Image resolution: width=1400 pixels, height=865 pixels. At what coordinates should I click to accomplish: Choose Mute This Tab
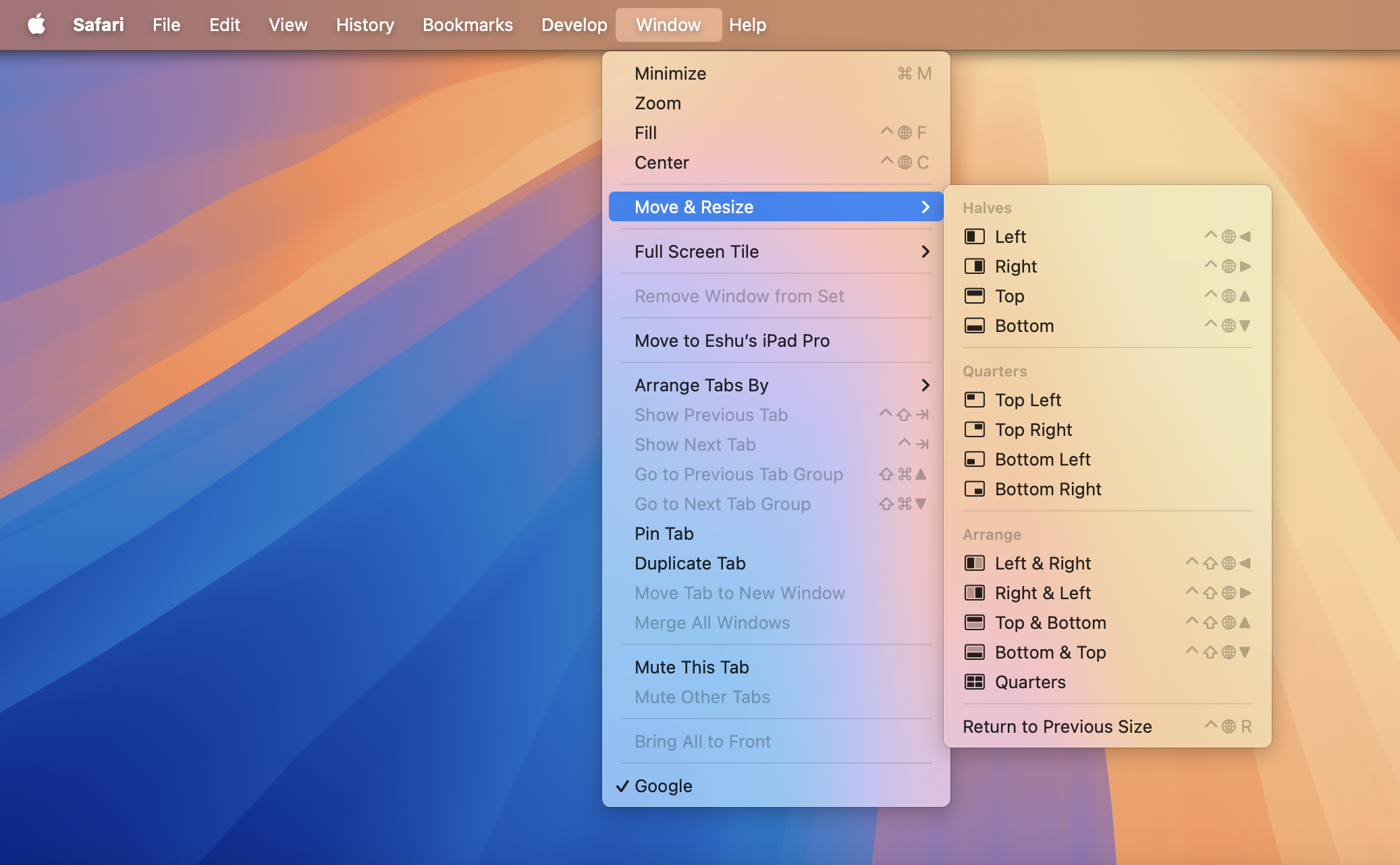tap(776, 667)
